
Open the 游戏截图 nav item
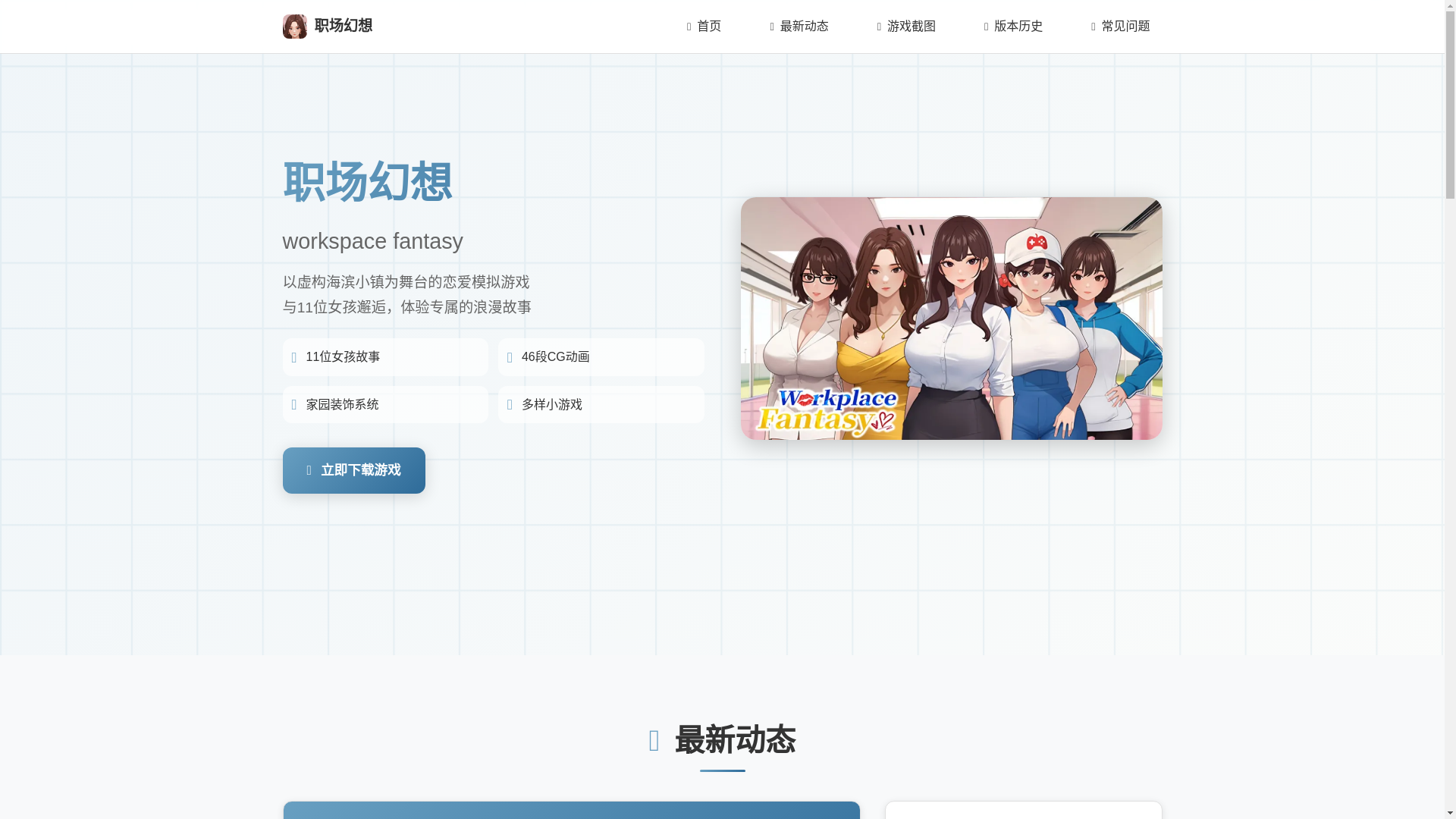(906, 27)
